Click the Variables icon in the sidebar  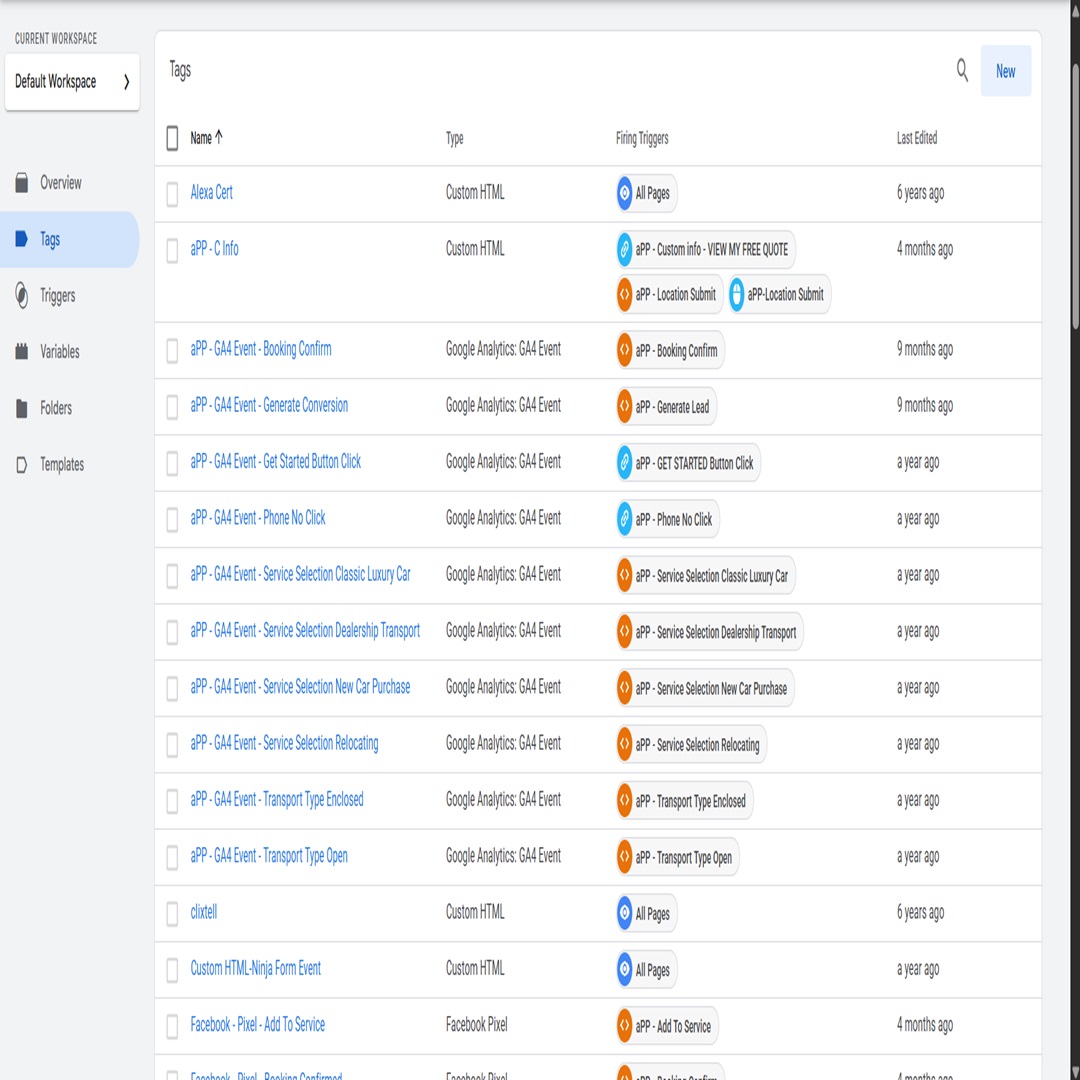[x=22, y=351]
